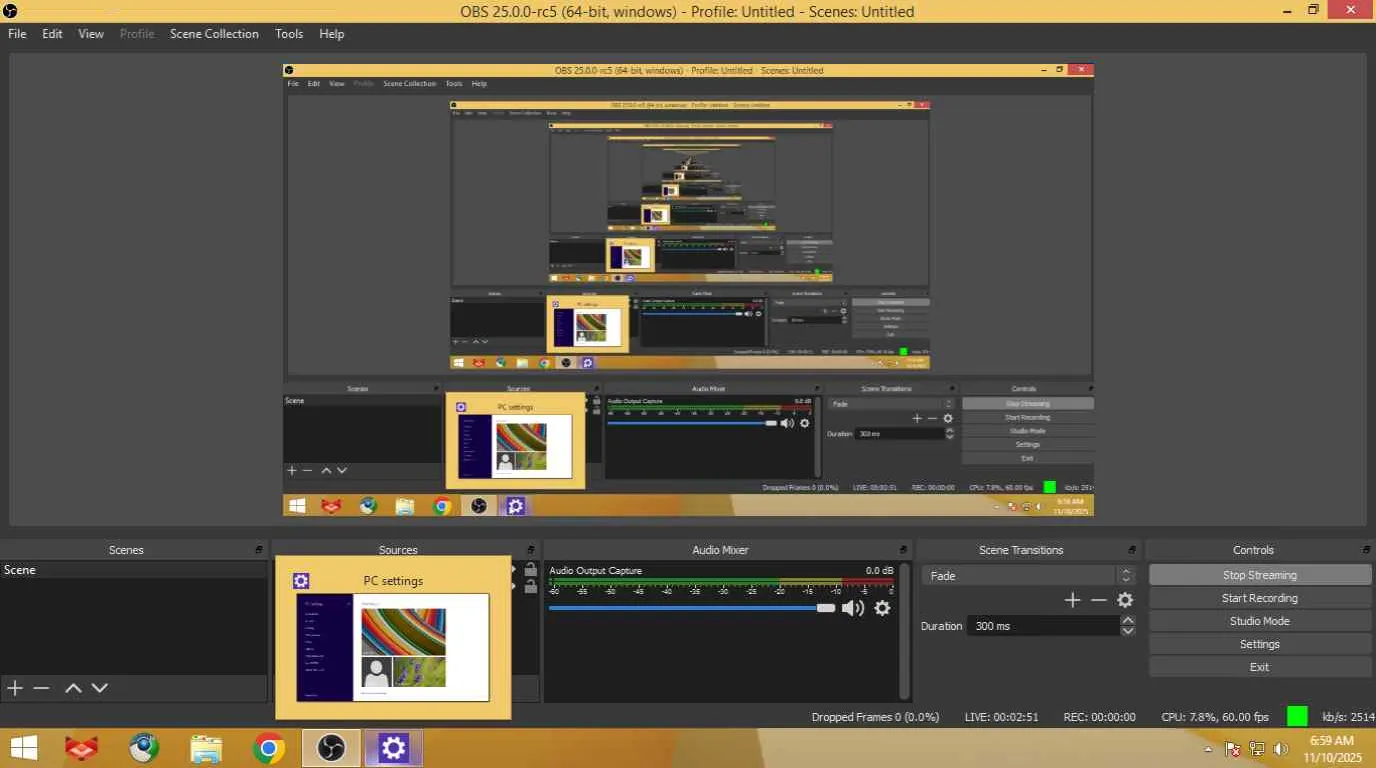This screenshot has height=768, width=1376.
Task: Click the green connection status square
Action: [1297, 716]
